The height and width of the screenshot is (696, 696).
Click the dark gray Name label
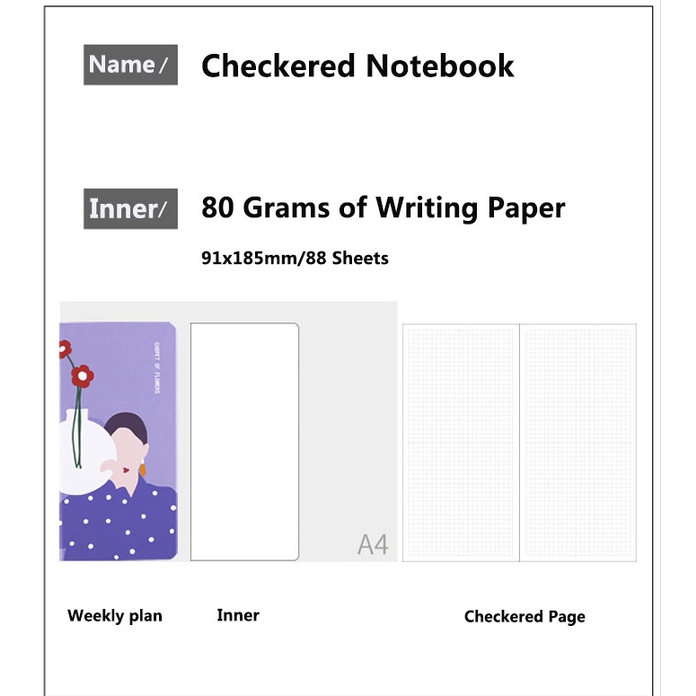coord(130,65)
